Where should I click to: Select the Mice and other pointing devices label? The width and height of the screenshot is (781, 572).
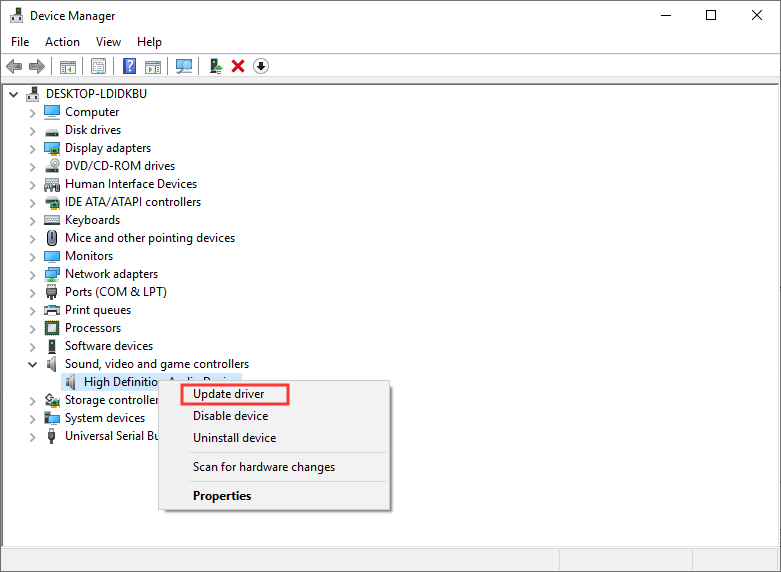click(x=150, y=238)
